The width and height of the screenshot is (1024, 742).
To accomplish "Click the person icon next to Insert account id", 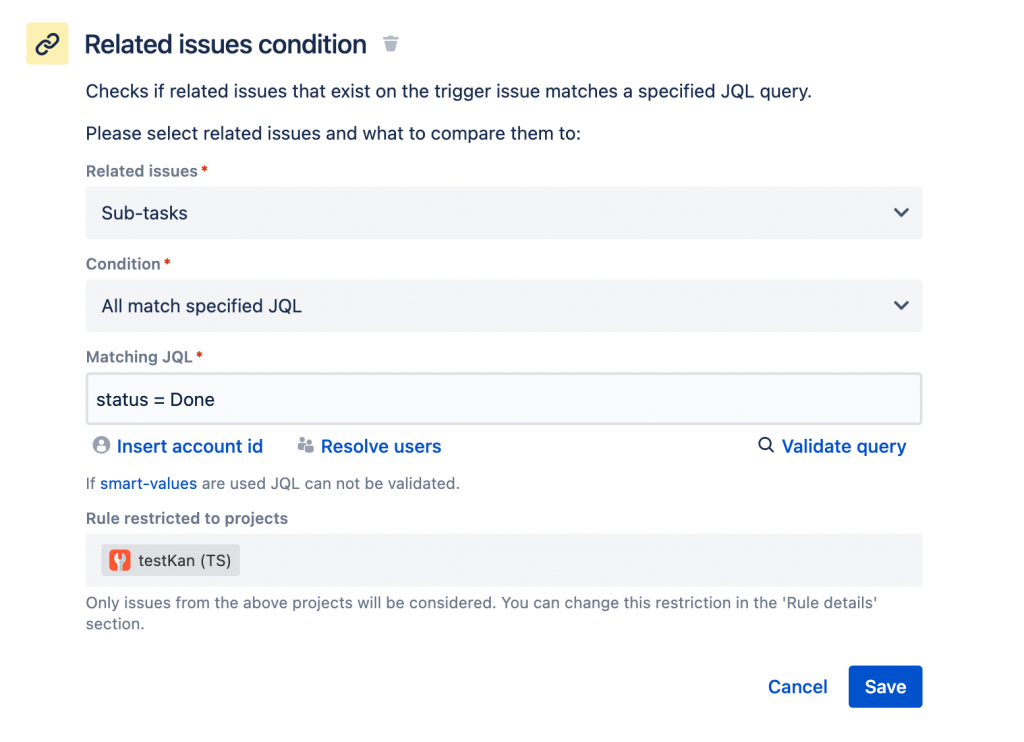I will (x=100, y=445).
